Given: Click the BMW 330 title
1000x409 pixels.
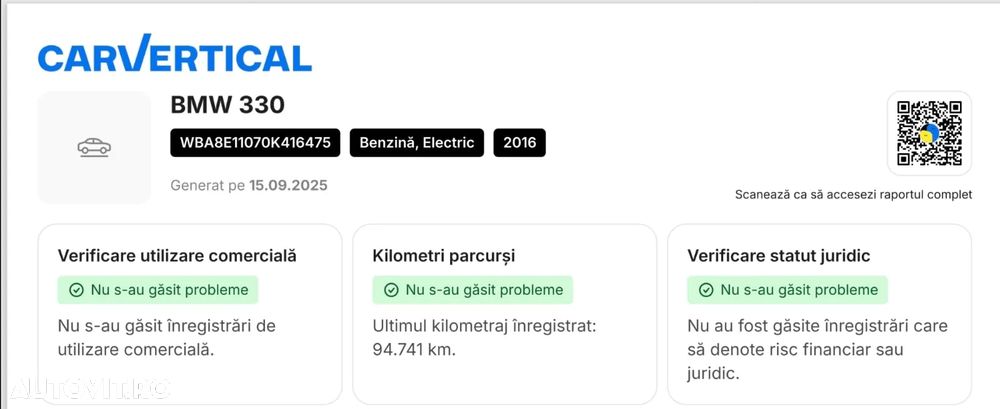Looking at the screenshot, I should tap(227, 105).
